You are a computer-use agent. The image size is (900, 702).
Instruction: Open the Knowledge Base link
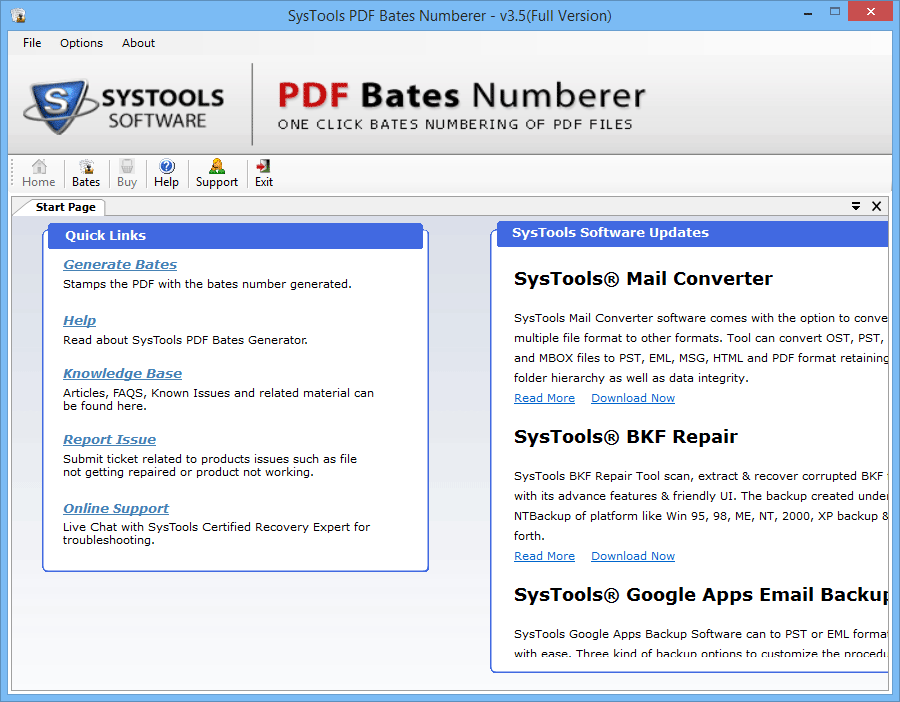(x=122, y=374)
